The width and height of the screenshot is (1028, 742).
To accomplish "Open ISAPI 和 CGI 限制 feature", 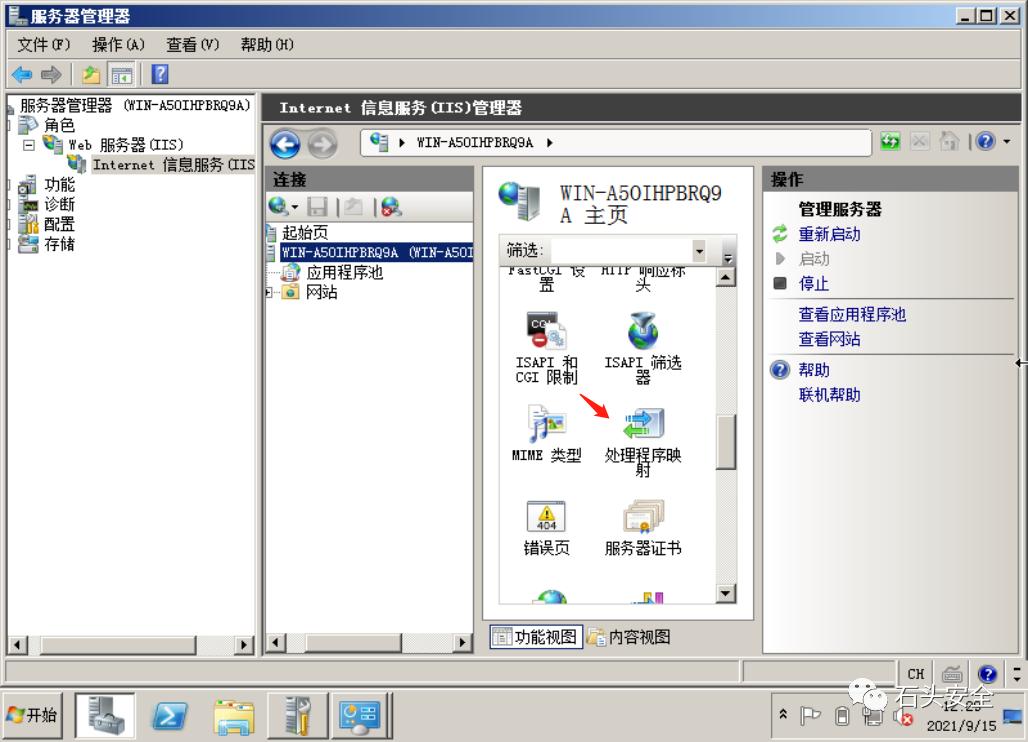I will point(546,348).
